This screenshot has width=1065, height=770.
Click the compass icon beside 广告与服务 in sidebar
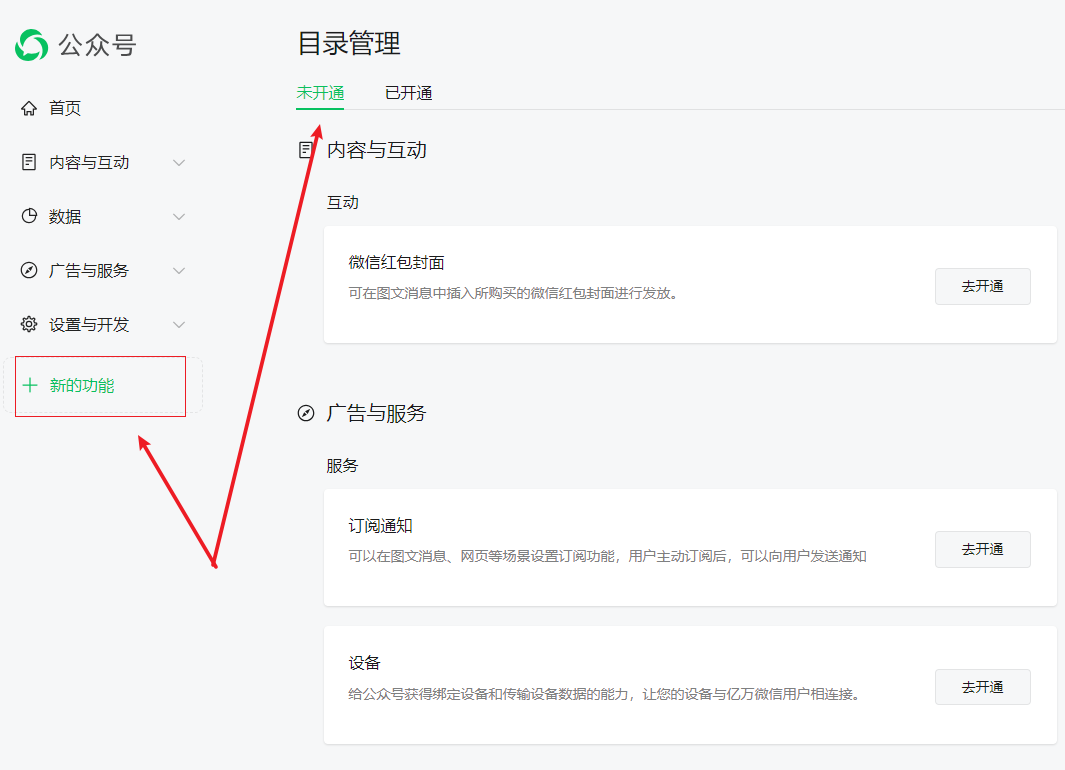pos(29,270)
